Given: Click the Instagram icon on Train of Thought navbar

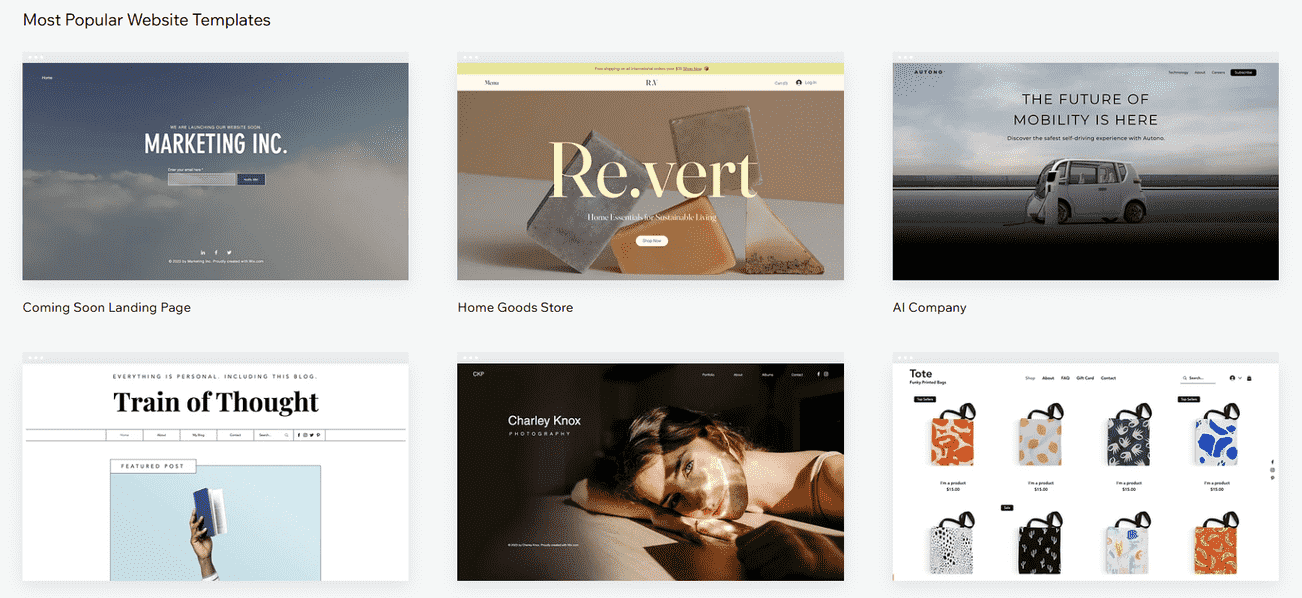Looking at the screenshot, I should coord(305,435).
